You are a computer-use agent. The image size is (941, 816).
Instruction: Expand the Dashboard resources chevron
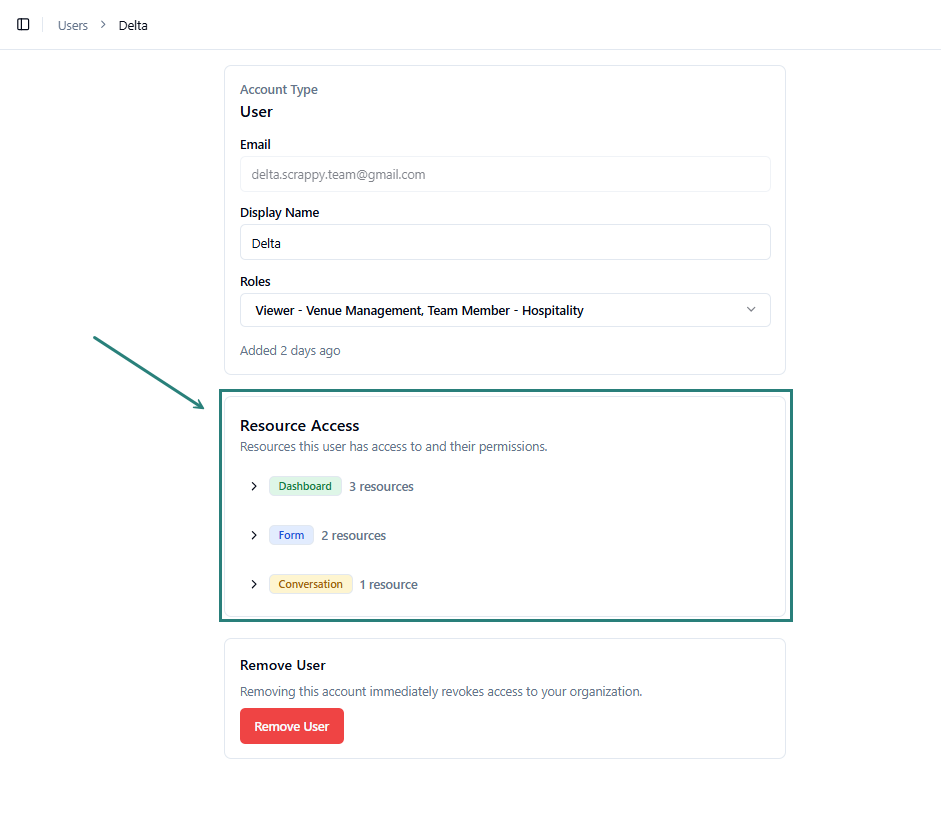[254, 486]
